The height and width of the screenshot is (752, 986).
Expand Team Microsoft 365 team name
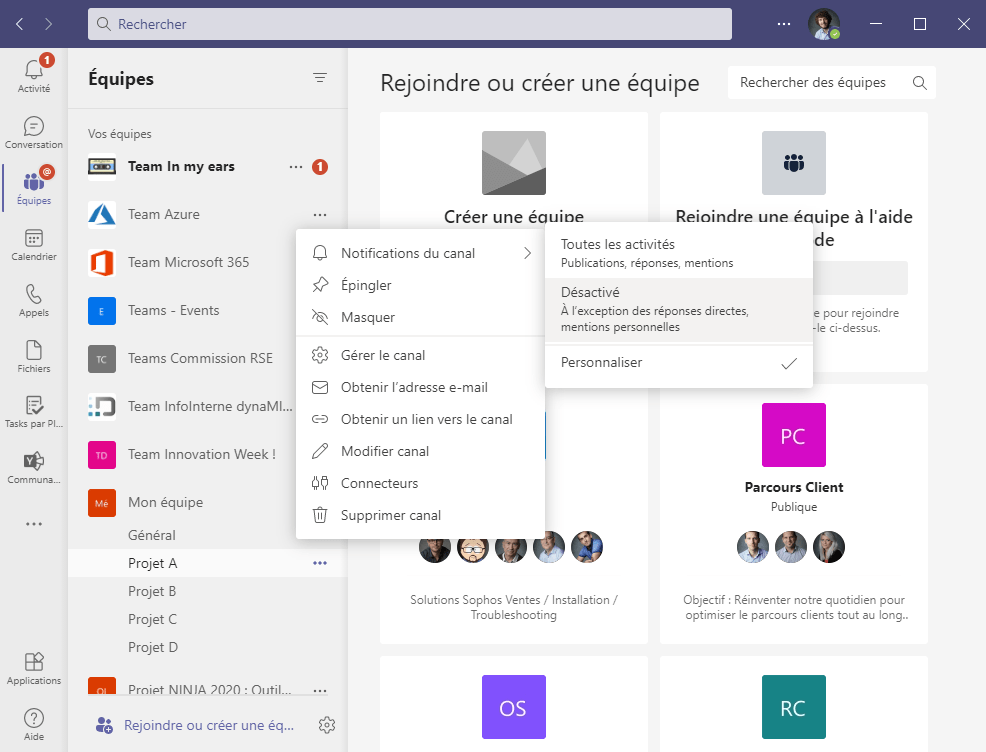189,262
